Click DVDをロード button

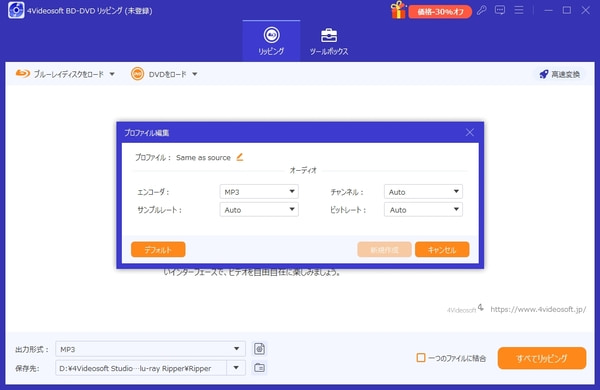[158, 74]
